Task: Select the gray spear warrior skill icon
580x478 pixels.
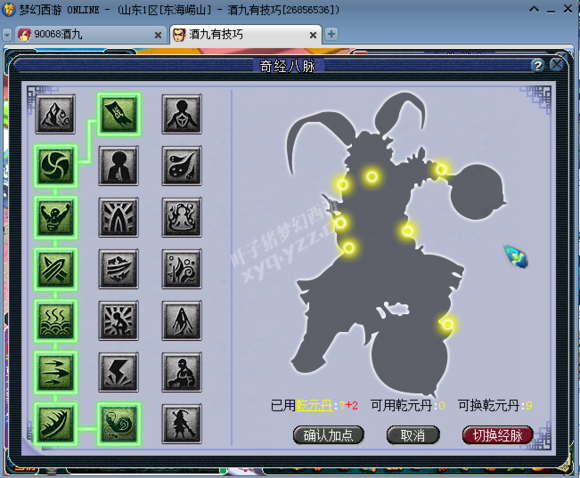Action: tap(182, 424)
